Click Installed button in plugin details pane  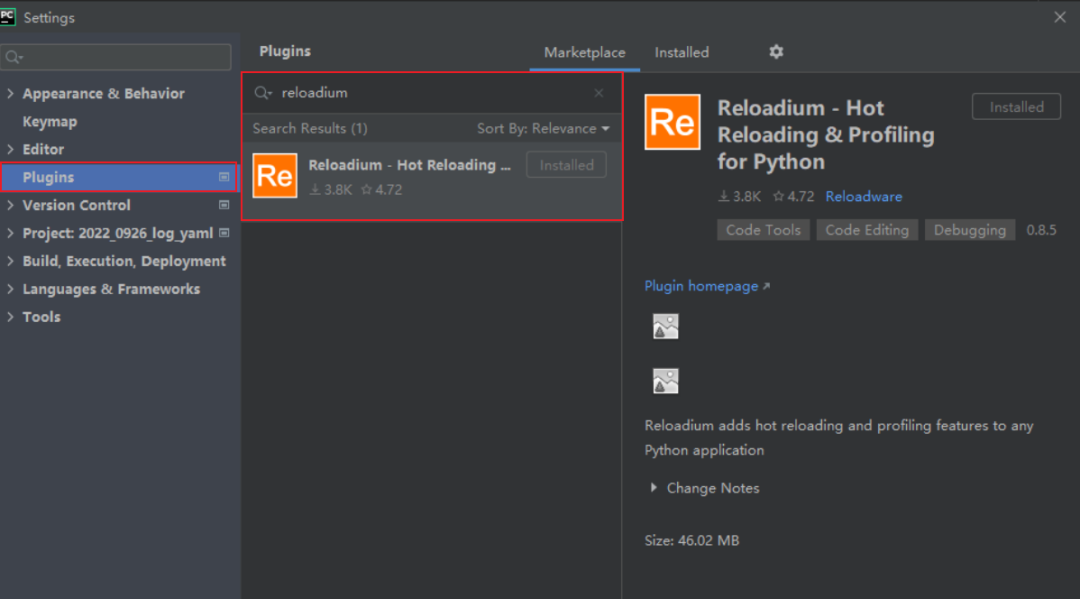(1017, 107)
